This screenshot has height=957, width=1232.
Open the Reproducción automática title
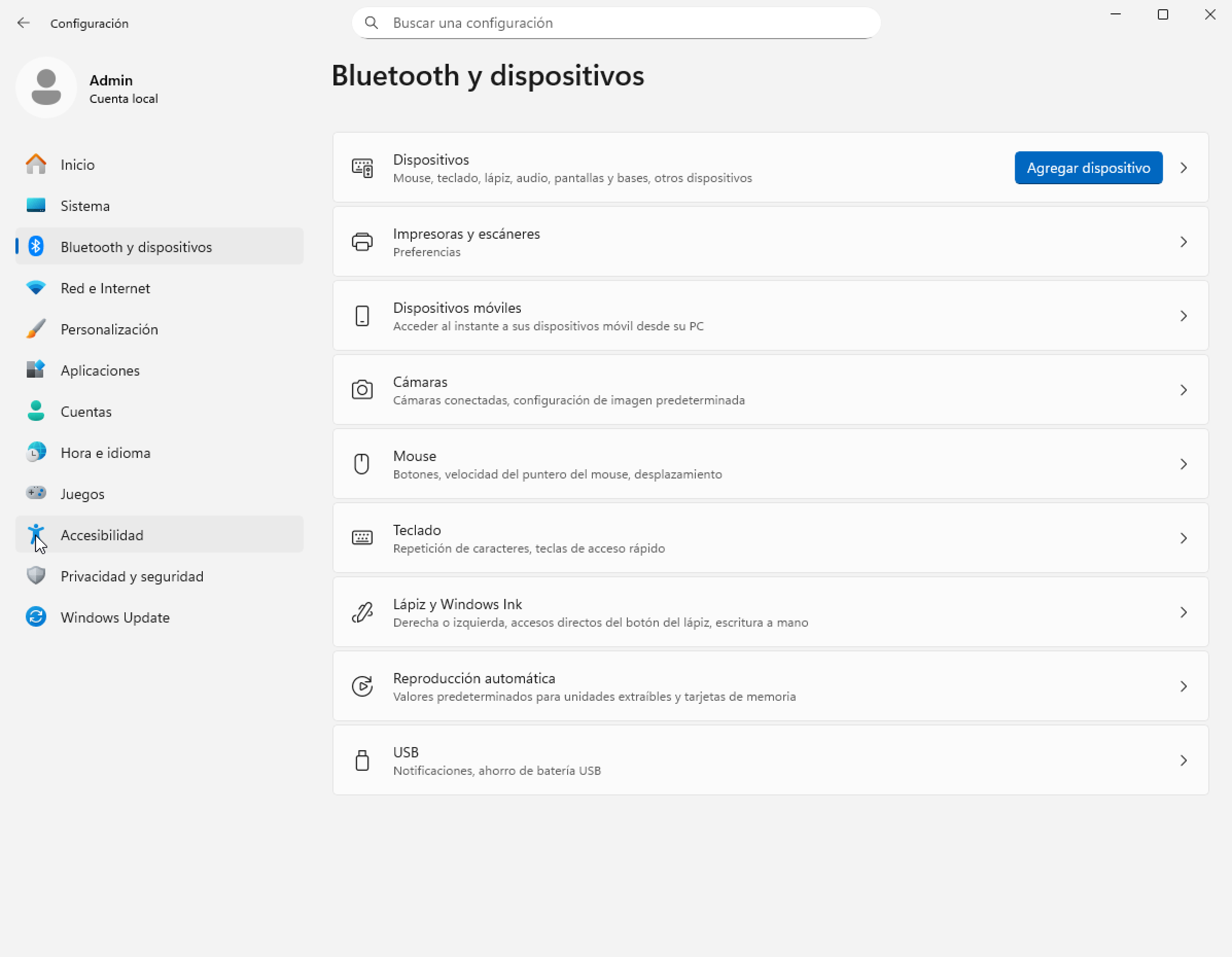(474, 678)
